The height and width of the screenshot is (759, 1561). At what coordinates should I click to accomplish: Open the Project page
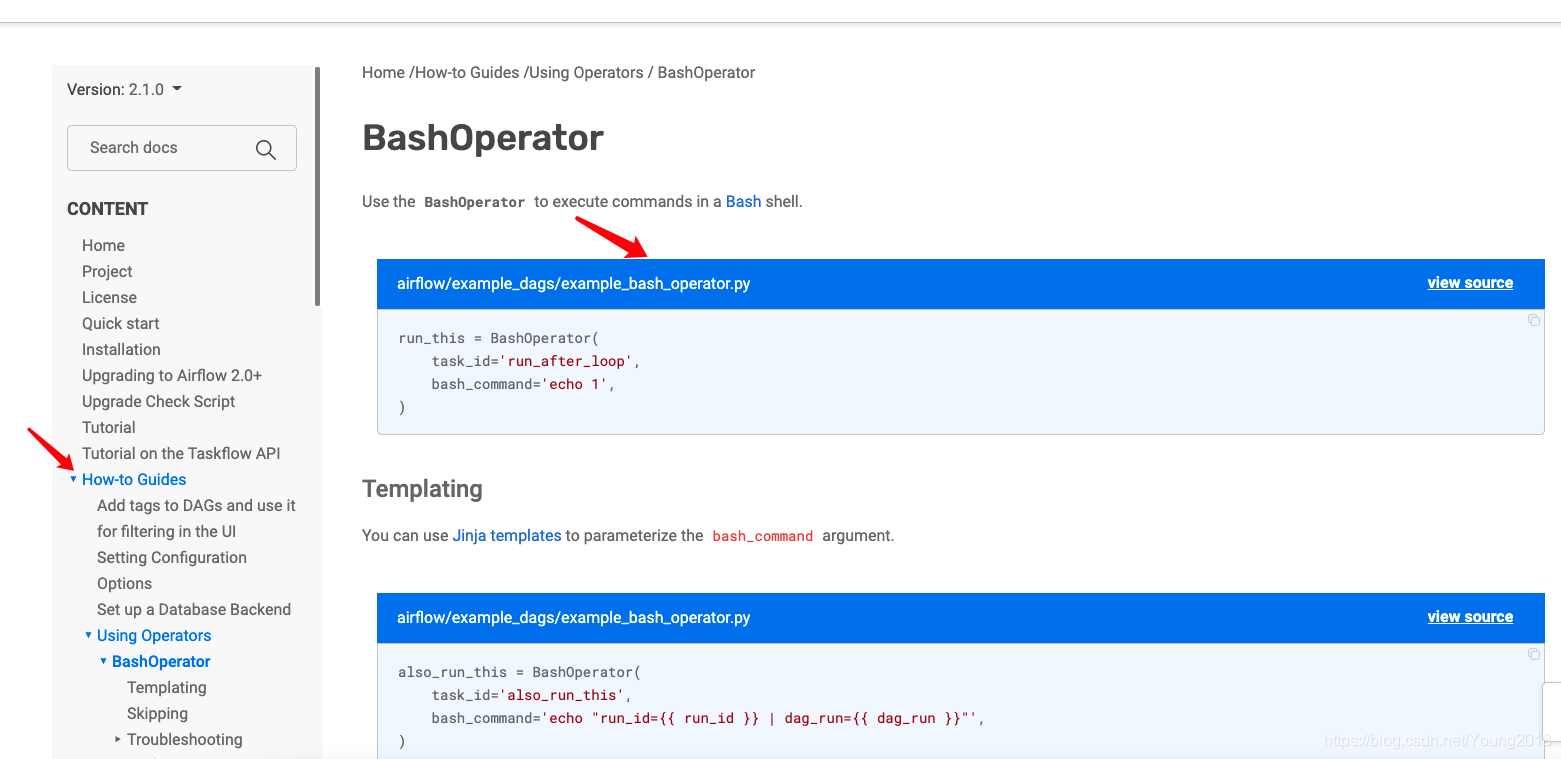point(107,271)
